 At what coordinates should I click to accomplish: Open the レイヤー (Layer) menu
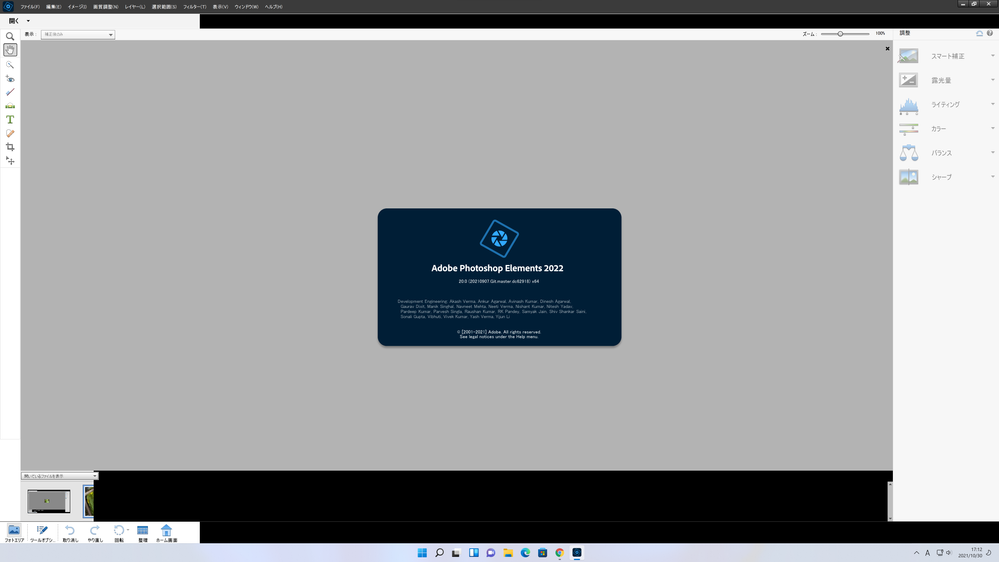pos(135,6)
